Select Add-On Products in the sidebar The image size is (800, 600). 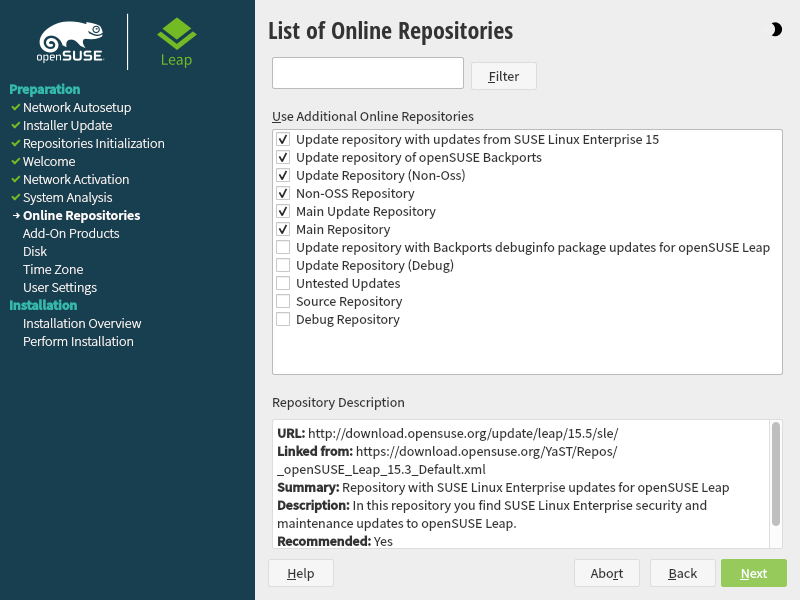(71, 234)
